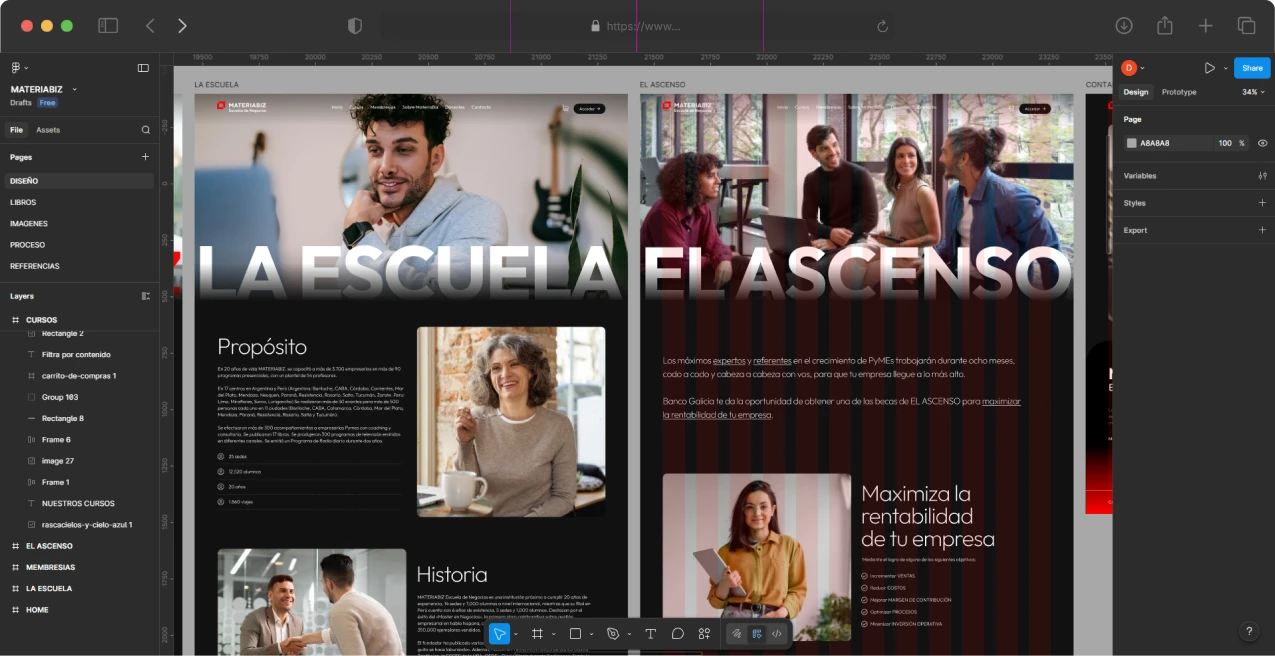Toggle page background visibility eye icon
Image resolution: width=1275 pixels, height=656 pixels.
(x=1262, y=143)
